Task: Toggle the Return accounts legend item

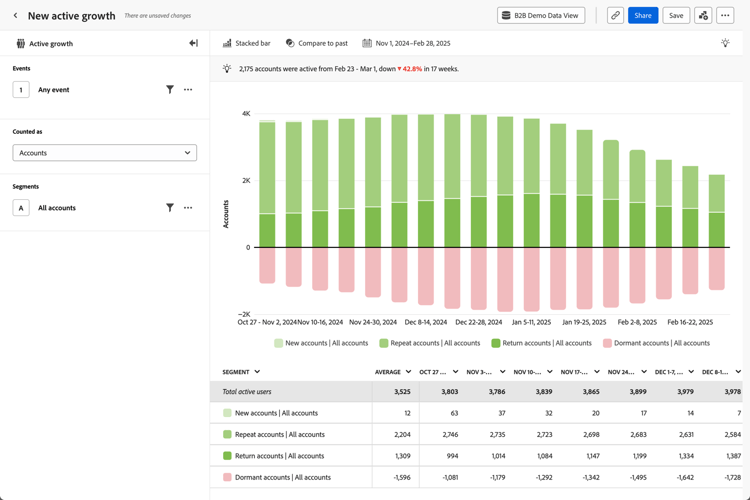Action: [541, 343]
